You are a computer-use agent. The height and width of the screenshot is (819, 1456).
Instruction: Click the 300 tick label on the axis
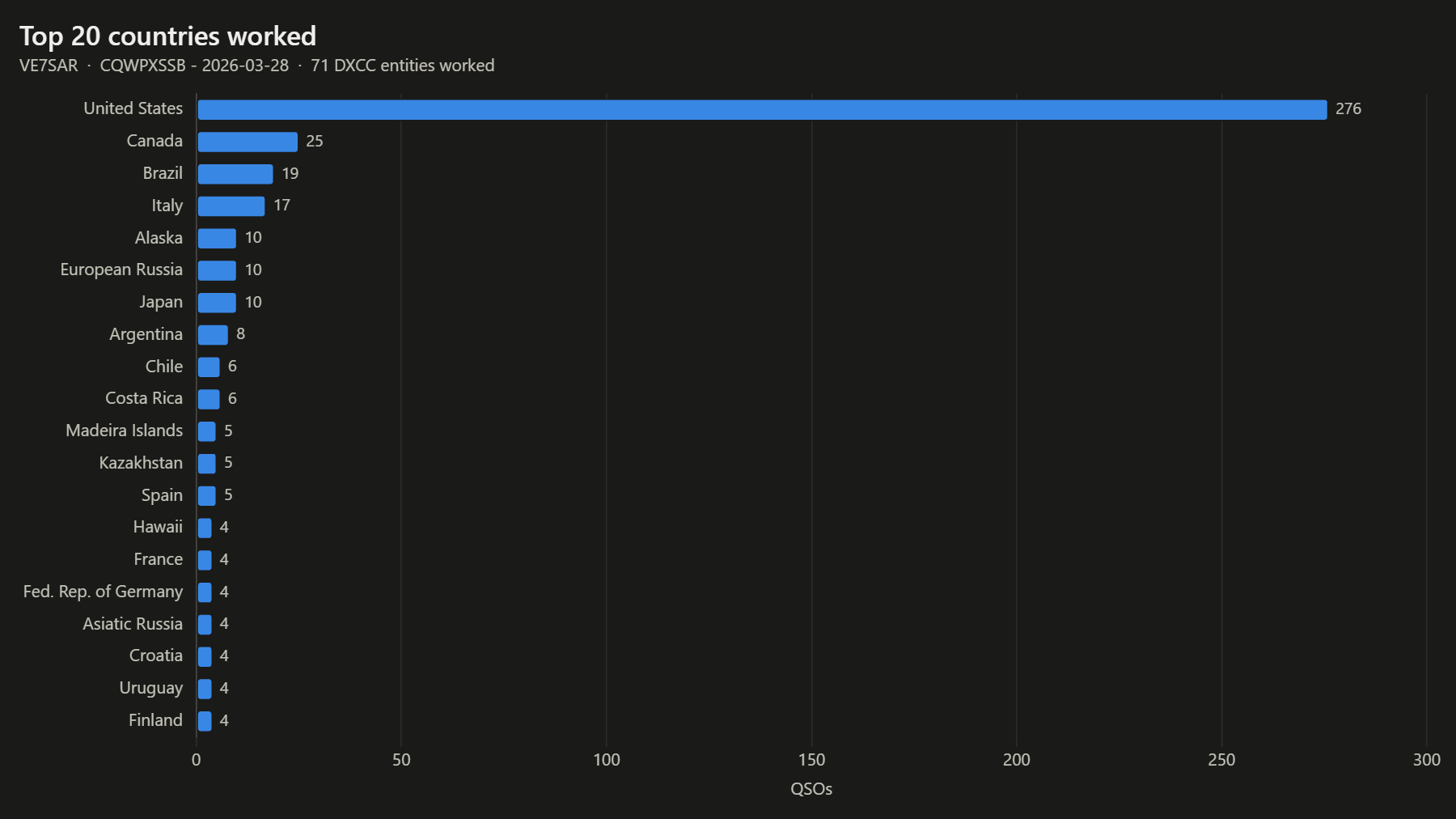click(x=1427, y=760)
